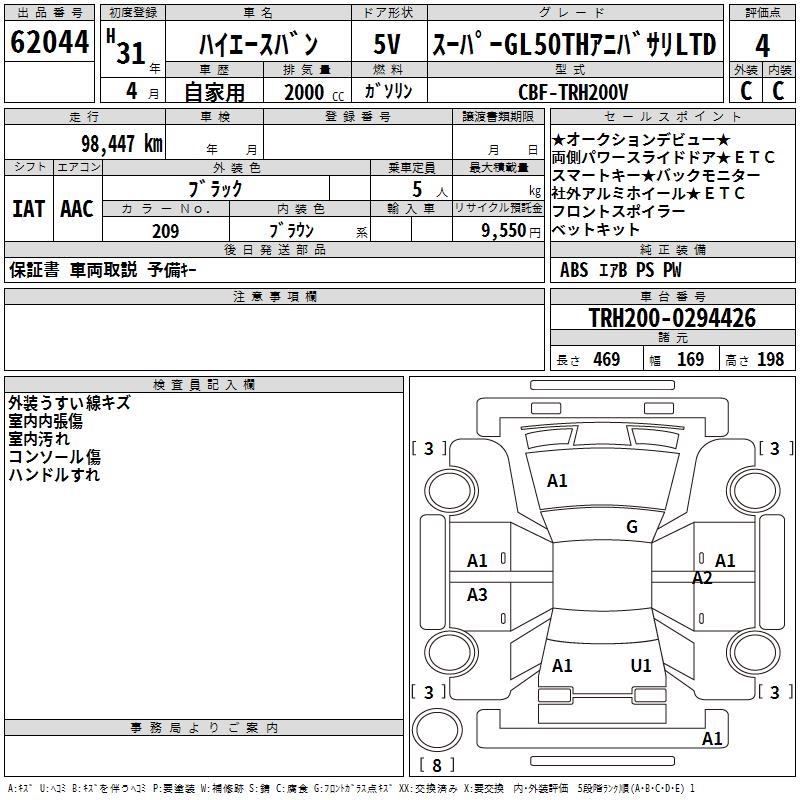Viewport: 800px width, 800px height.
Task: Click the U1 dent mark on the diagram
Action: click(641, 665)
